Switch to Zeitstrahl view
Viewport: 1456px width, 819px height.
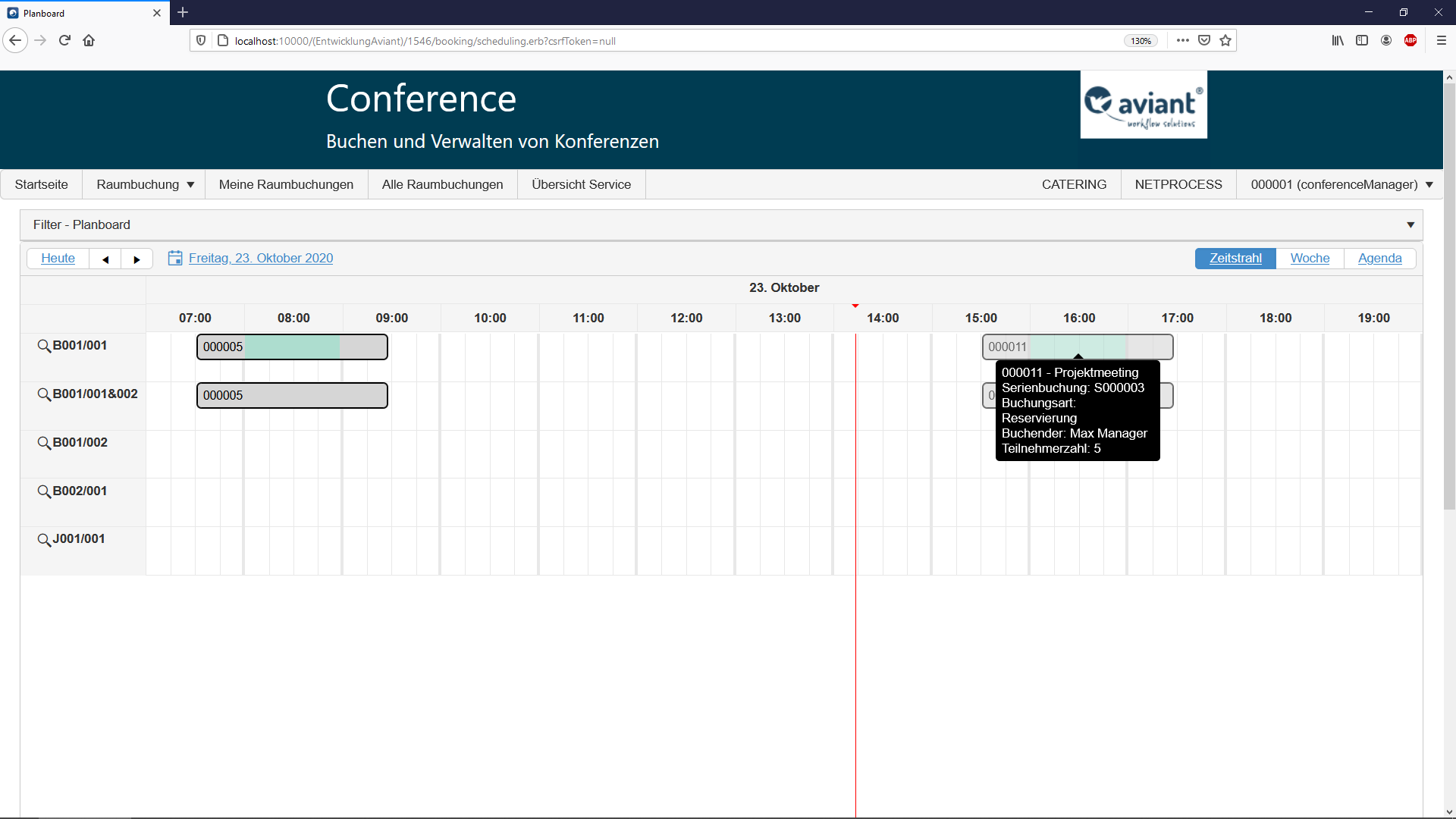point(1235,259)
